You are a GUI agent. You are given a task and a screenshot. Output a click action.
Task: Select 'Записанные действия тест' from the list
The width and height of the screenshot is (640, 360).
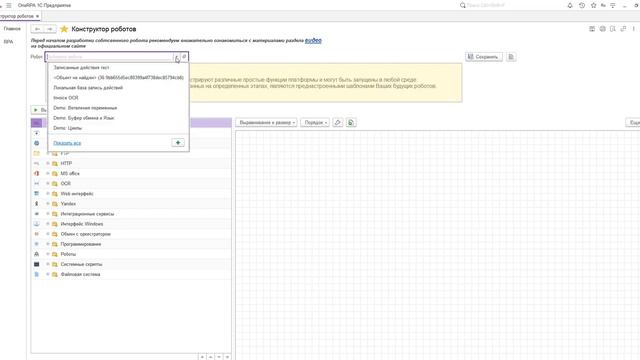[118, 67]
